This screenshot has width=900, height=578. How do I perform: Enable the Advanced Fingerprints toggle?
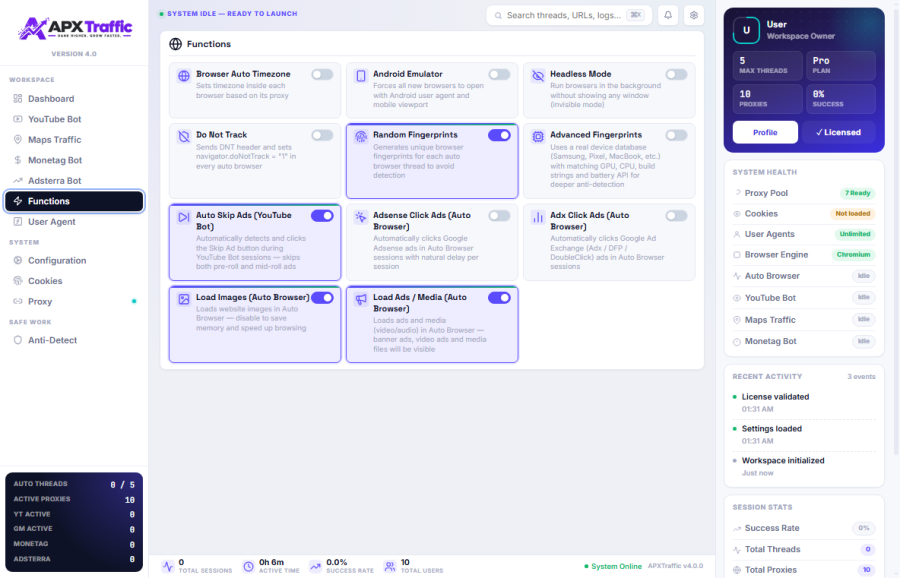click(676, 135)
